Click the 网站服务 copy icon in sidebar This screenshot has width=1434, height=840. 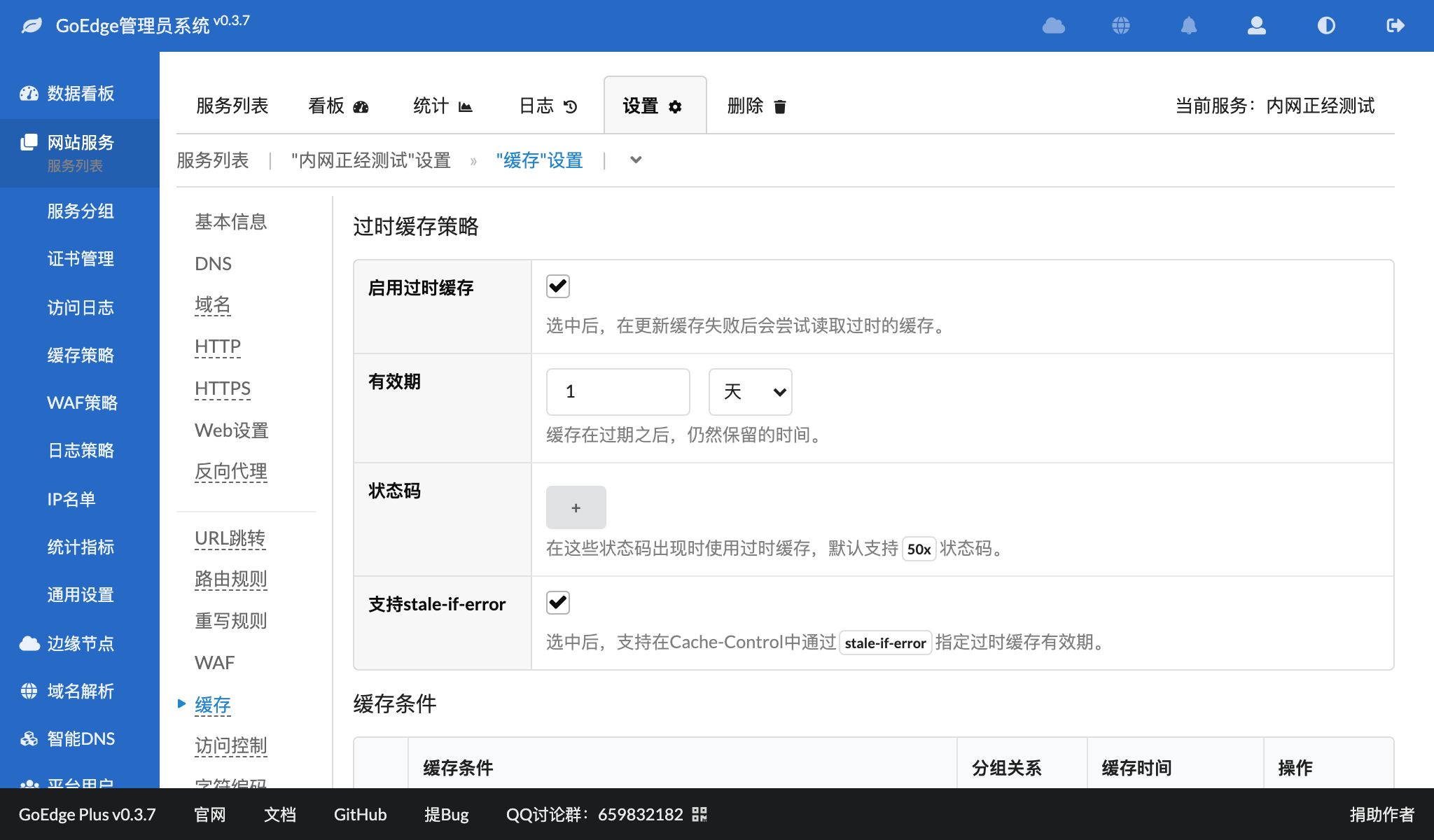click(x=29, y=142)
